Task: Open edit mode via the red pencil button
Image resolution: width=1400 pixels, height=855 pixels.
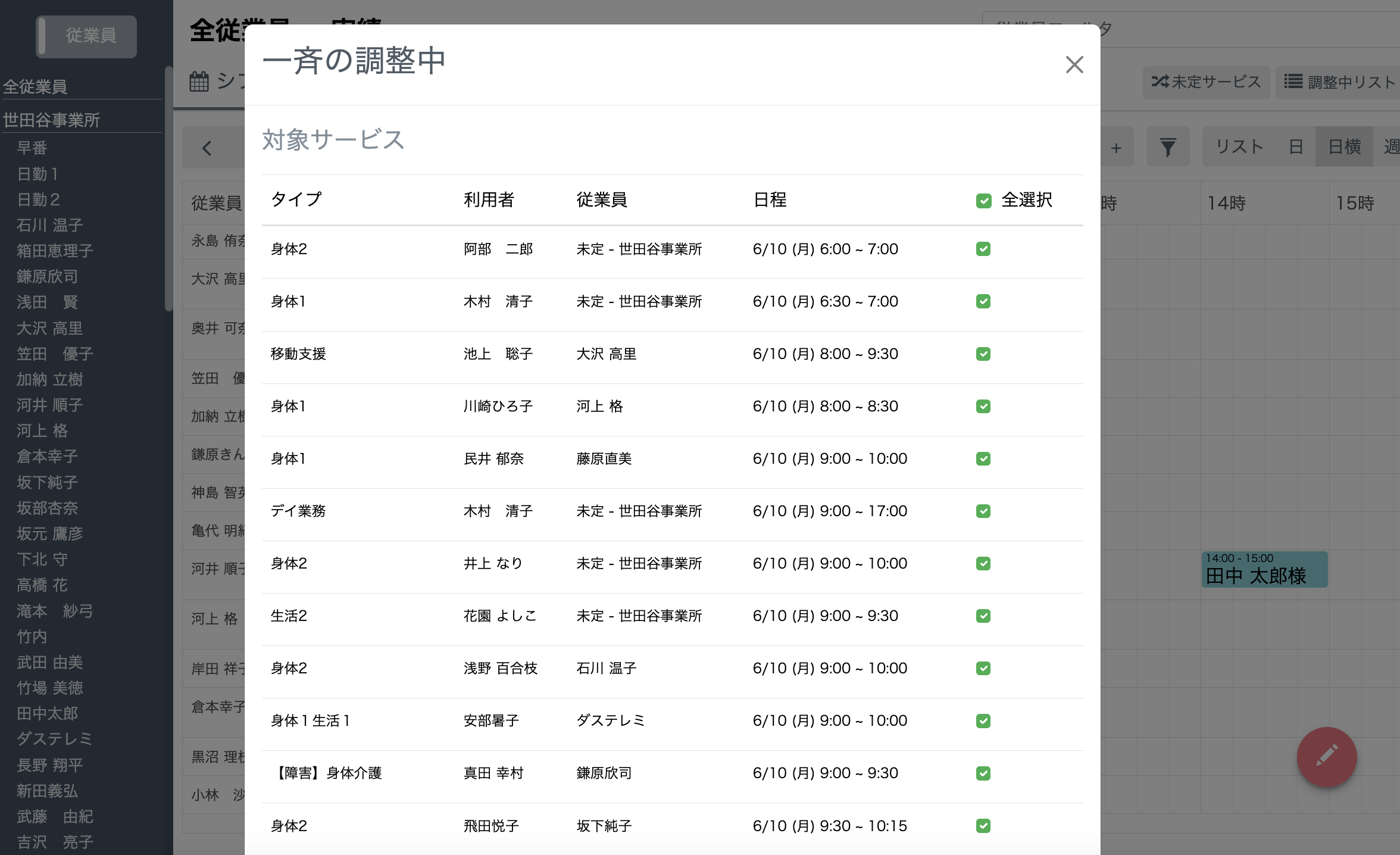Action: coord(1326,757)
